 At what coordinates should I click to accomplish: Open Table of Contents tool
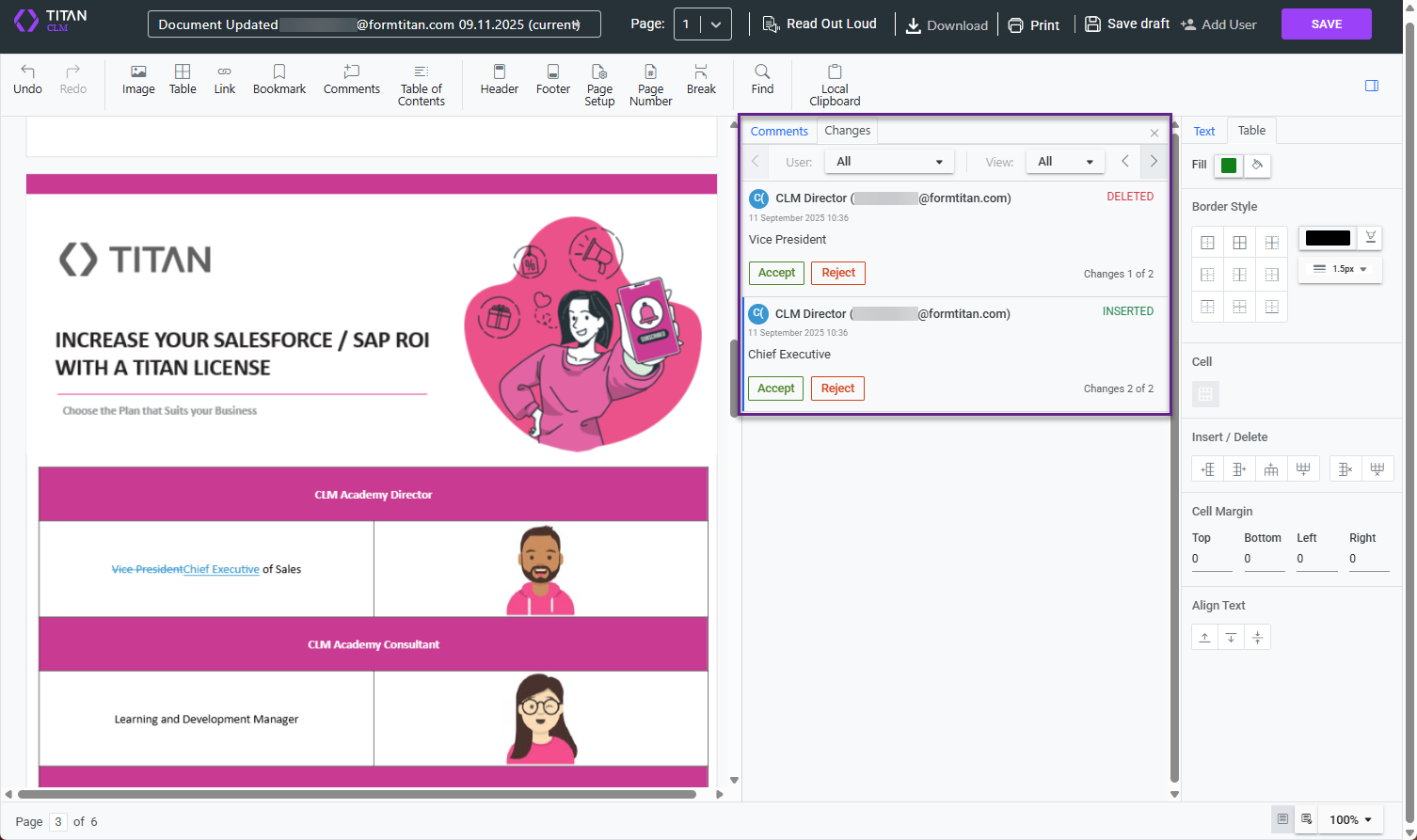pos(421,85)
